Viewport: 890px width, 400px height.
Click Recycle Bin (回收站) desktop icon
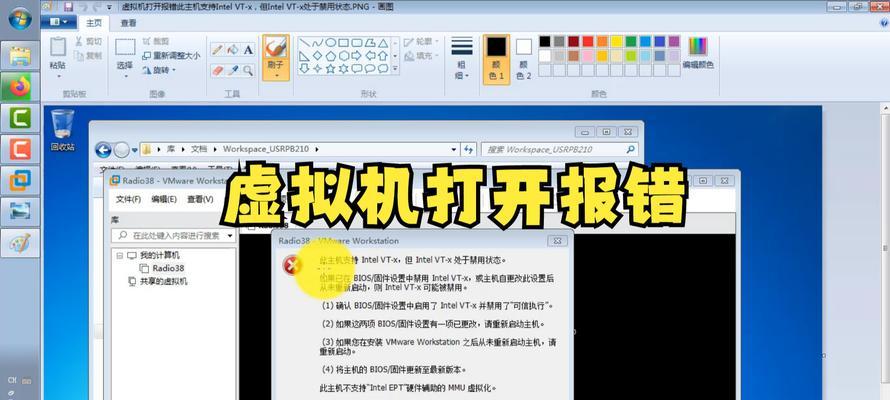point(62,130)
